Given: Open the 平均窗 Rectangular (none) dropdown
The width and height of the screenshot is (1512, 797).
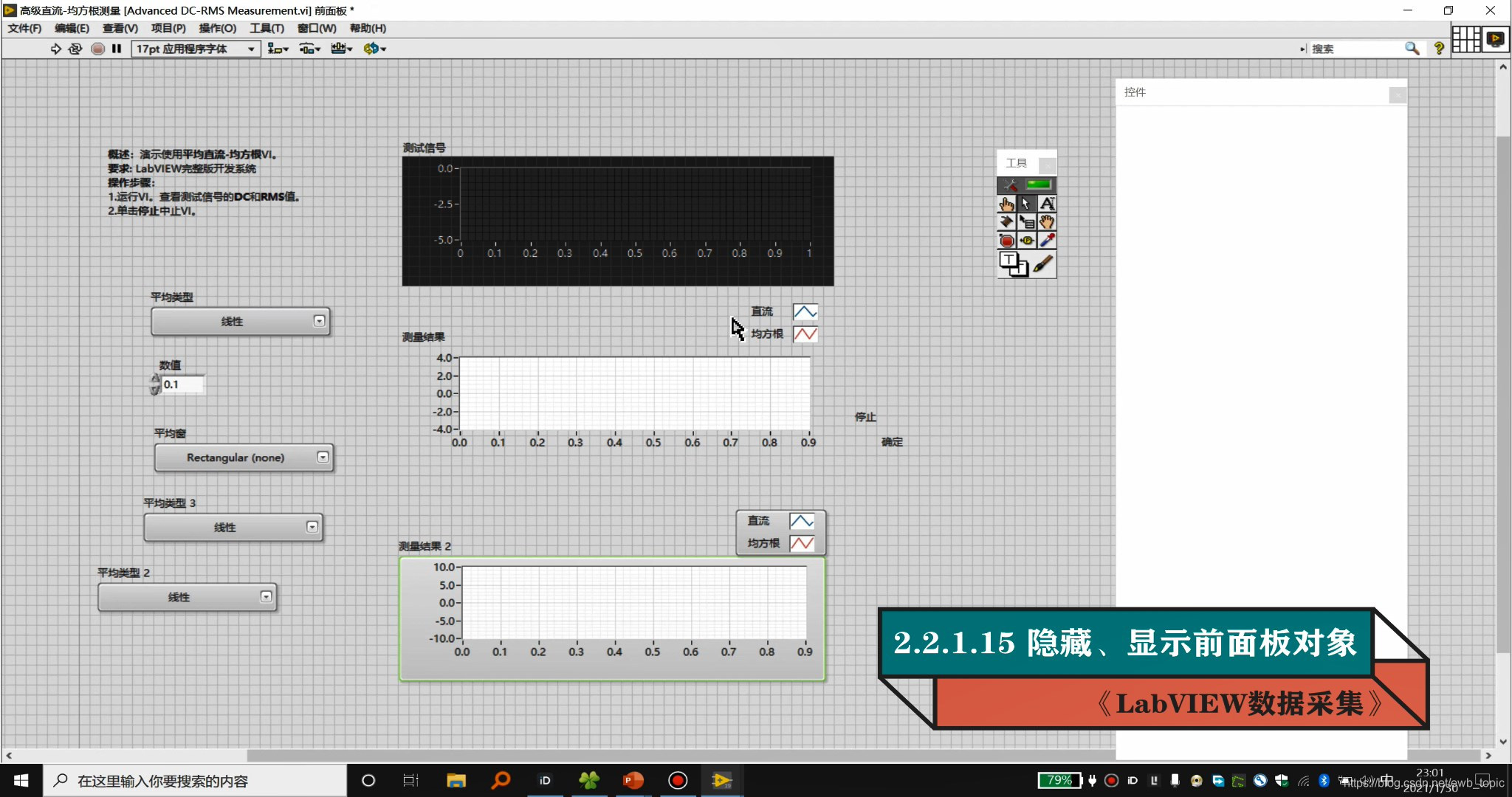Looking at the screenshot, I should pos(244,458).
